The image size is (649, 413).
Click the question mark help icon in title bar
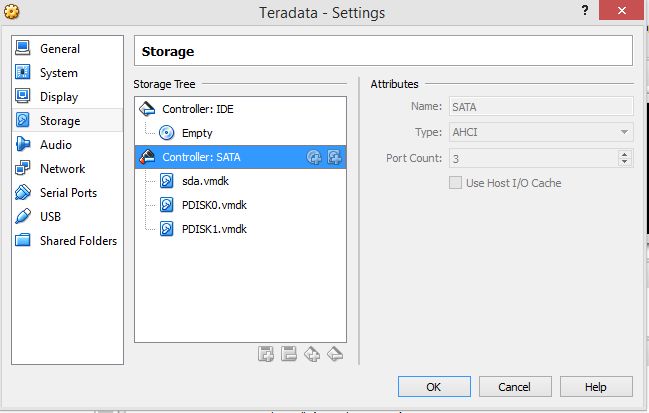(x=585, y=10)
